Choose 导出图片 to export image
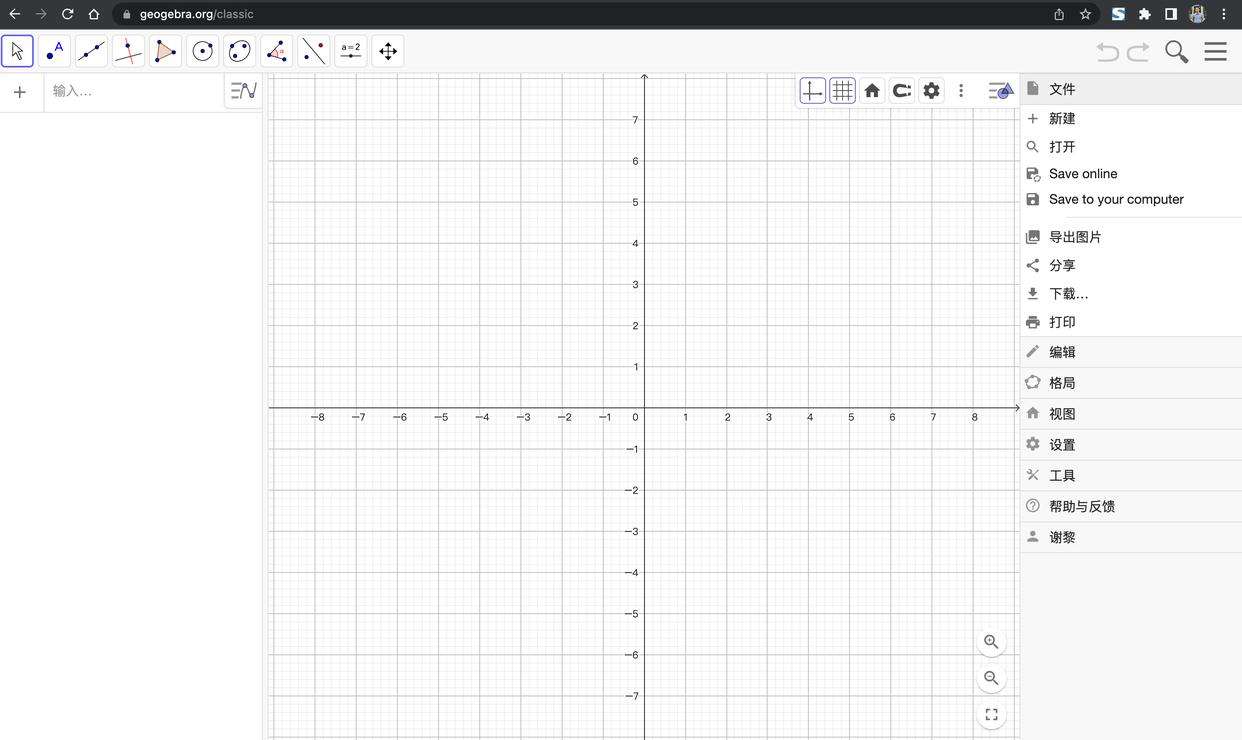 [1131, 237]
